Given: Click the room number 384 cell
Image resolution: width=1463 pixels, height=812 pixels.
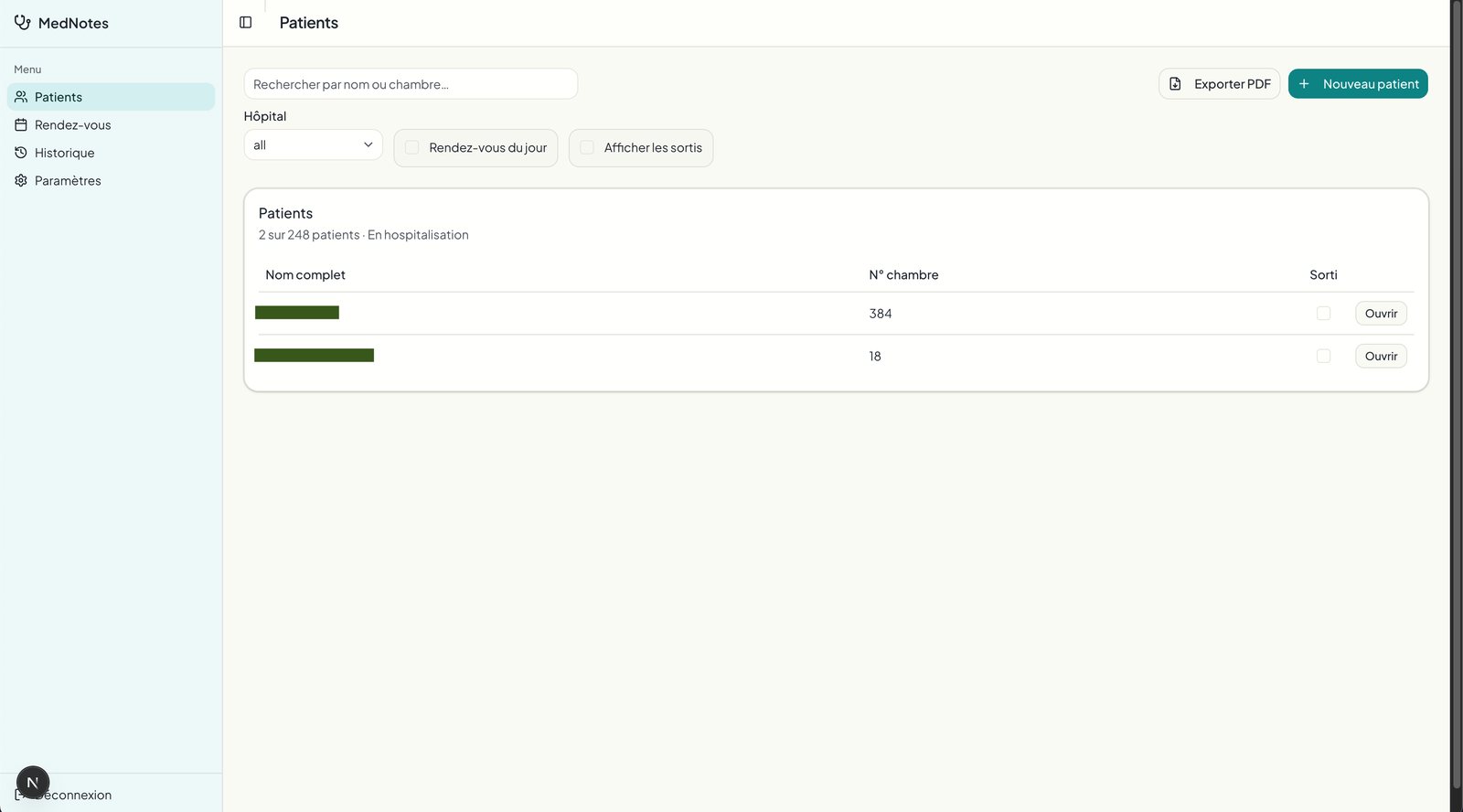Looking at the screenshot, I should pos(881,314).
